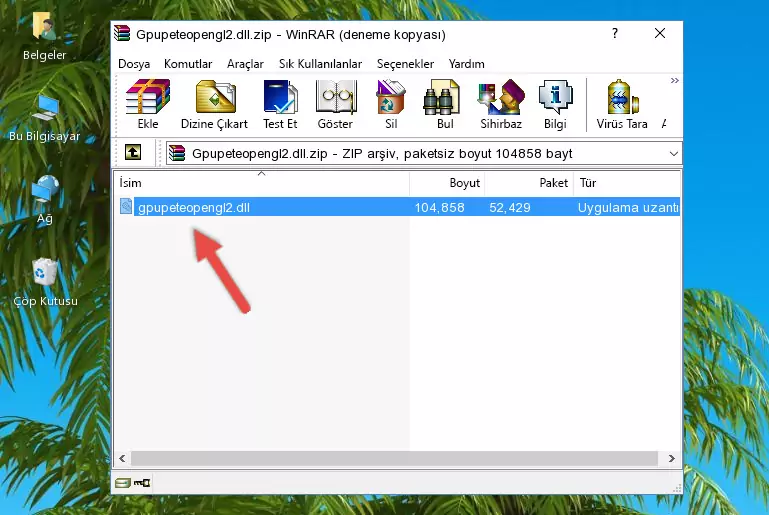This screenshot has width=769, height=515.
Task: Expand hidden toolbar buttons chevron
Action: (675, 80)
